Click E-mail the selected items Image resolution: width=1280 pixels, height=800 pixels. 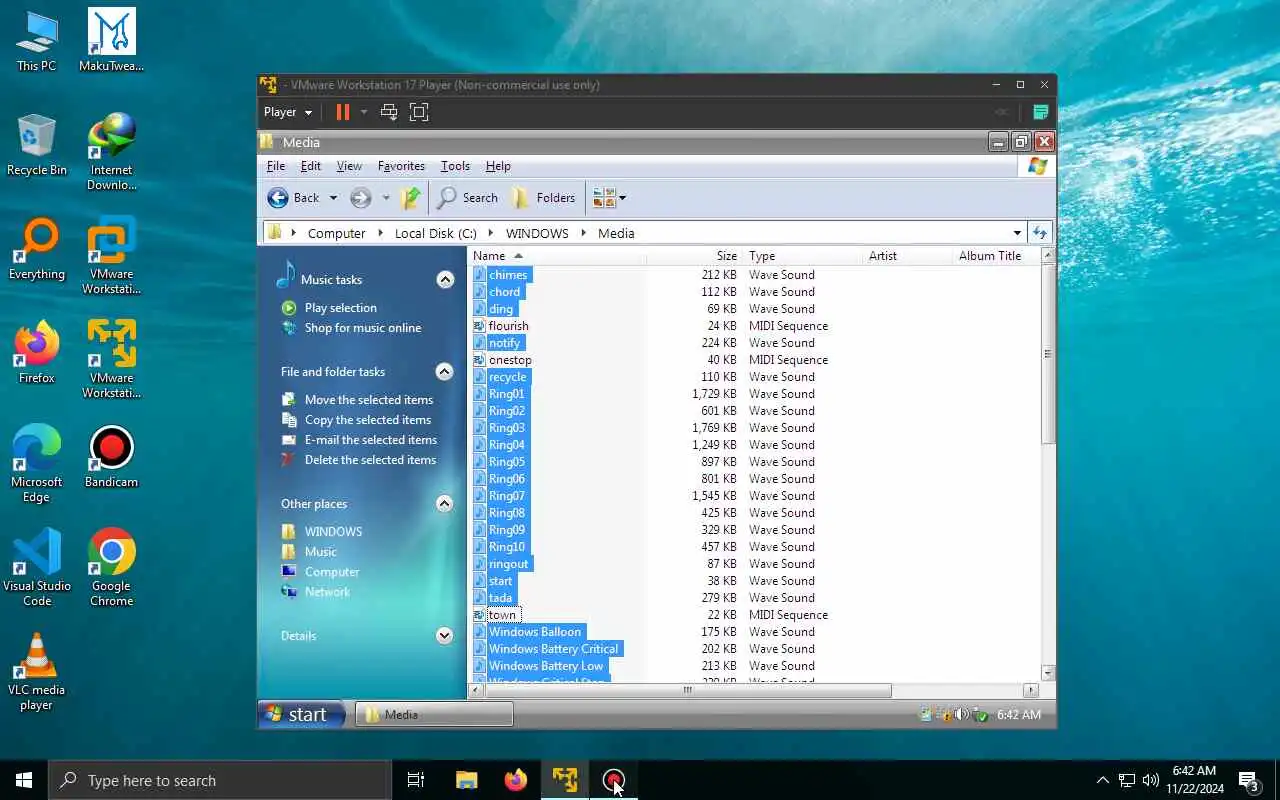(x=371, y=440)
